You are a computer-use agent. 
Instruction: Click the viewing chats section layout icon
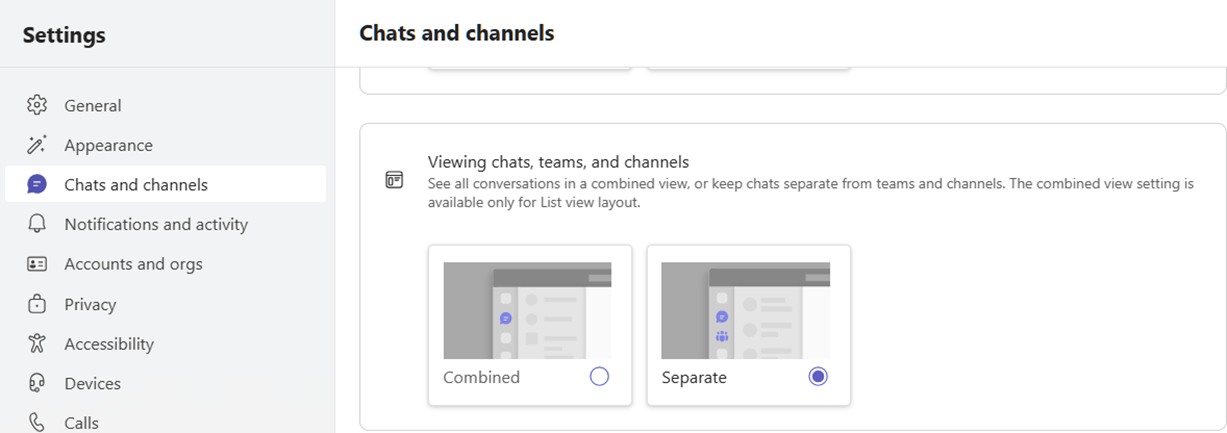[x=395, y=180]
